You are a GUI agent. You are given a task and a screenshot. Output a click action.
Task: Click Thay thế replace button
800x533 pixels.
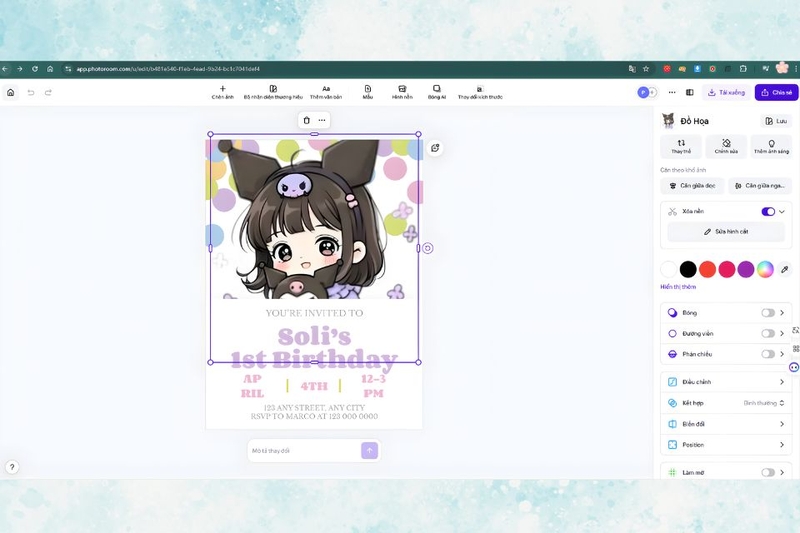pos(681,146)
